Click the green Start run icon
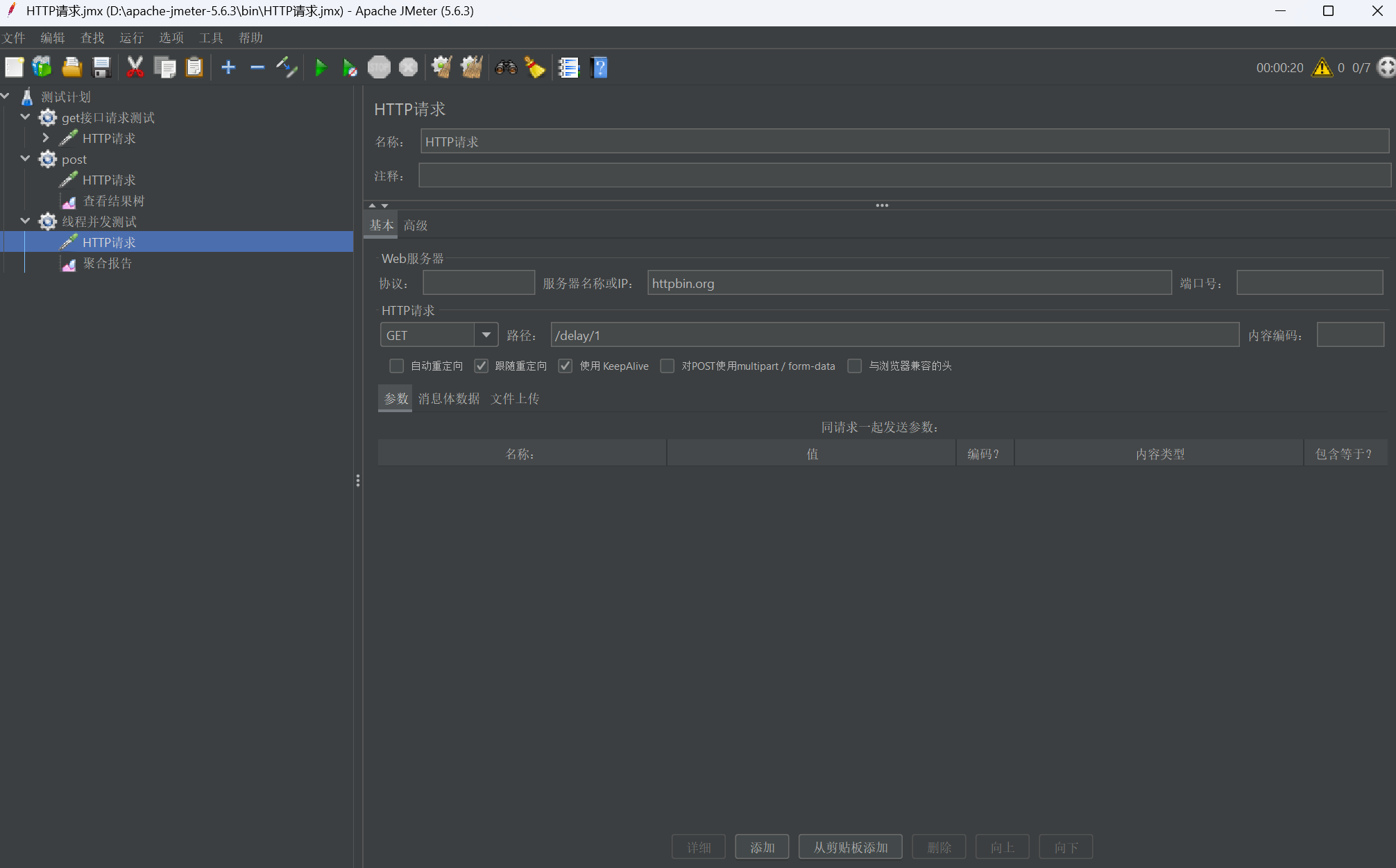 (x=321, y=67)
